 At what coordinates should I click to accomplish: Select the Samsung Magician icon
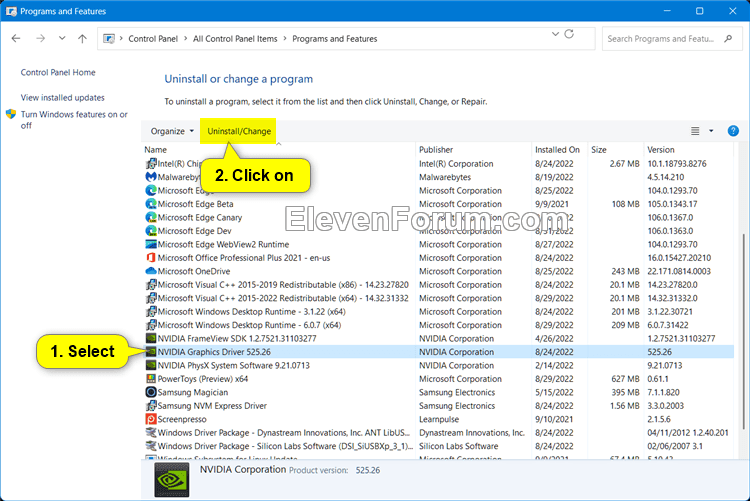click(x=151, y=392)
